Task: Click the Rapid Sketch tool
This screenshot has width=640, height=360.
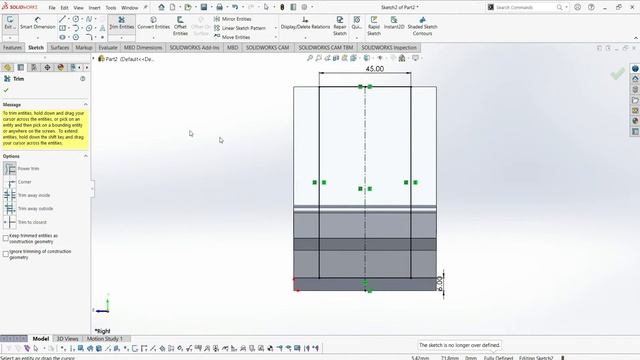Action: 373,26
